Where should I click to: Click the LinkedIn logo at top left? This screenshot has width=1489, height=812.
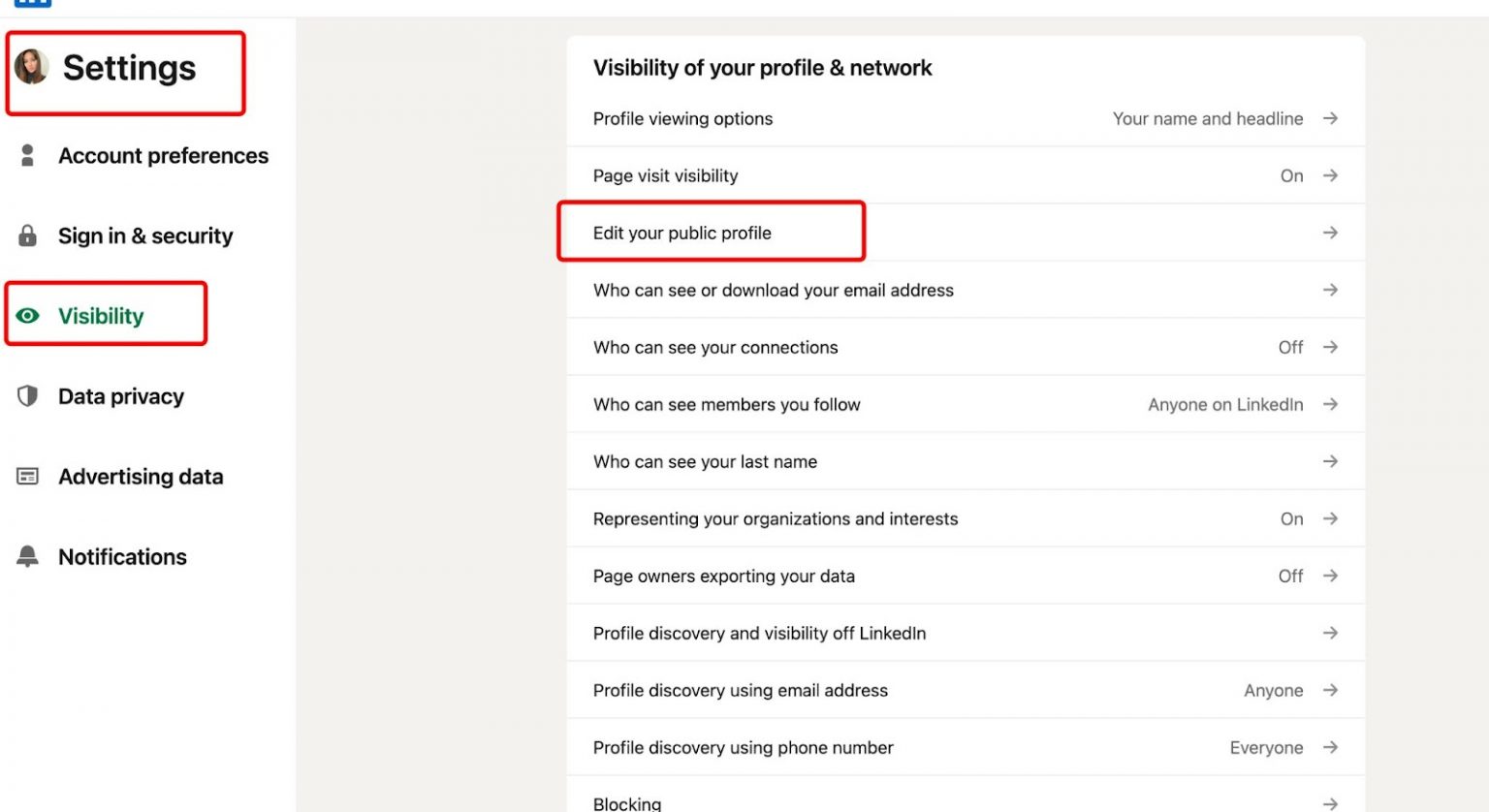coord(33,3)
